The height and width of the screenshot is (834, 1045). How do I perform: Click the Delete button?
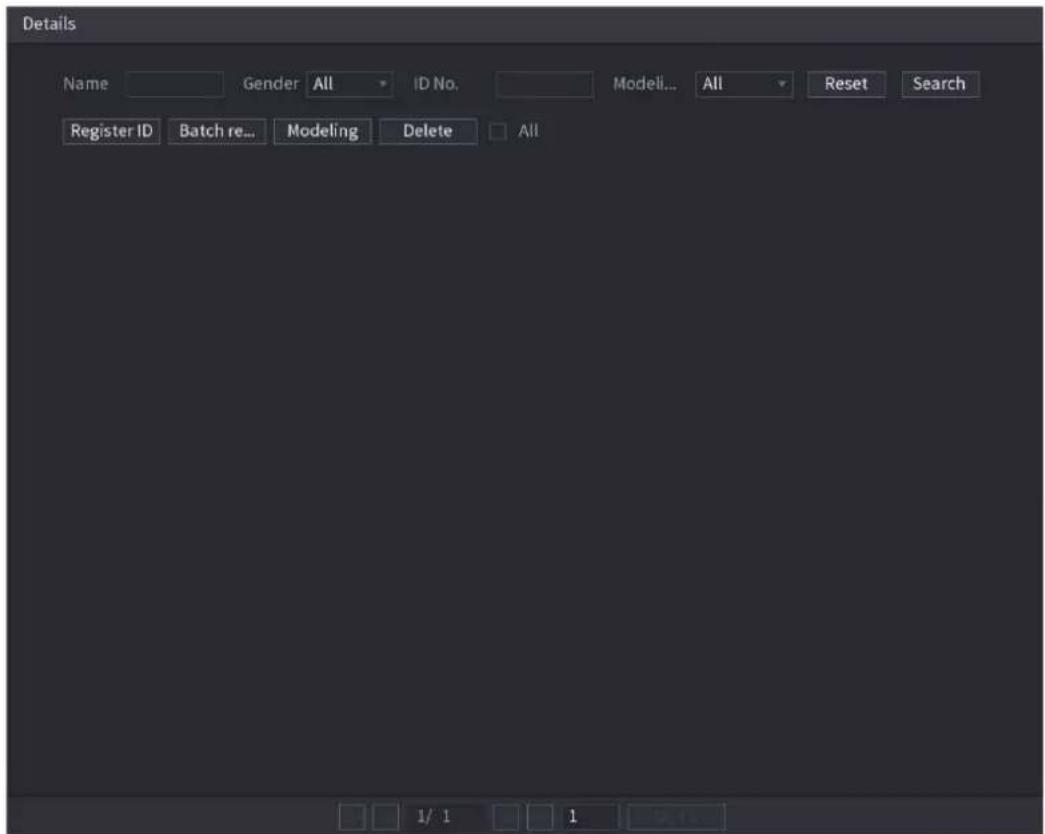(428, 131)
